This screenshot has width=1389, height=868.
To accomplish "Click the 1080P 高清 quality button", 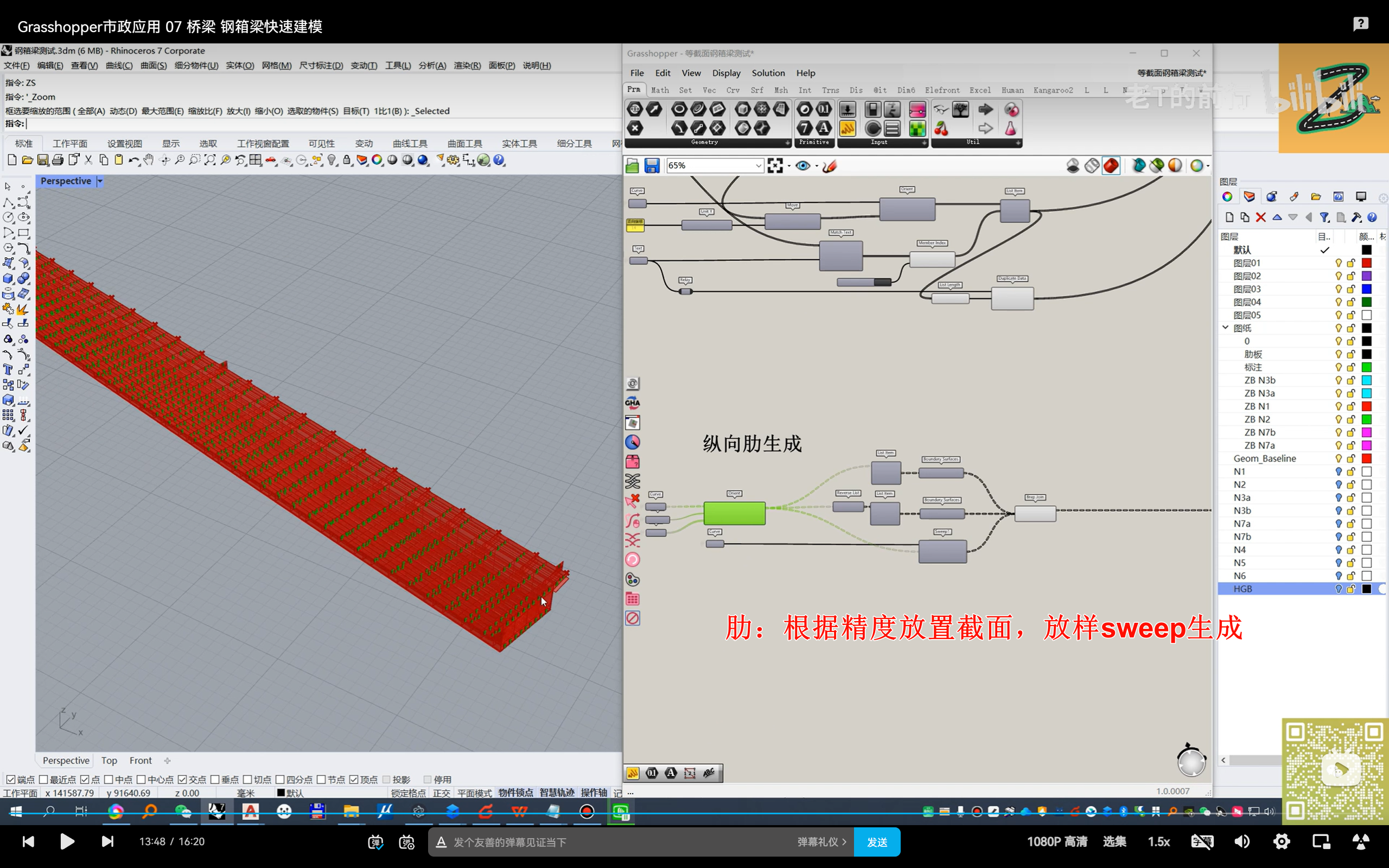I will (x=1057, y=841).
